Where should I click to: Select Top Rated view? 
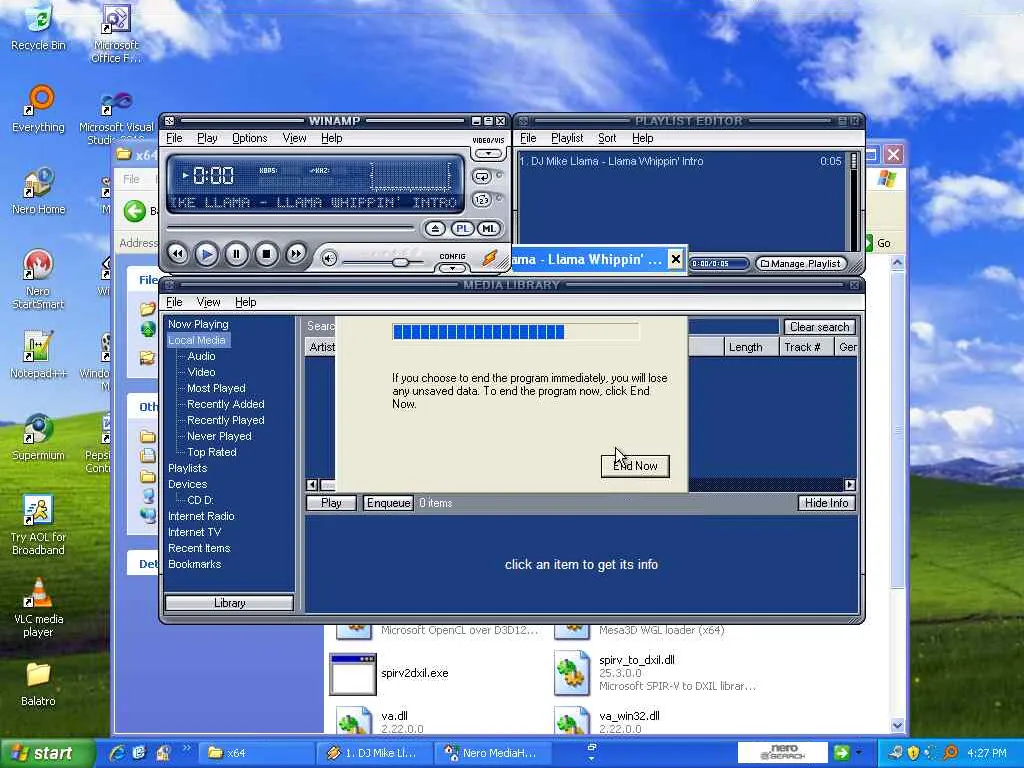point(212,452)
